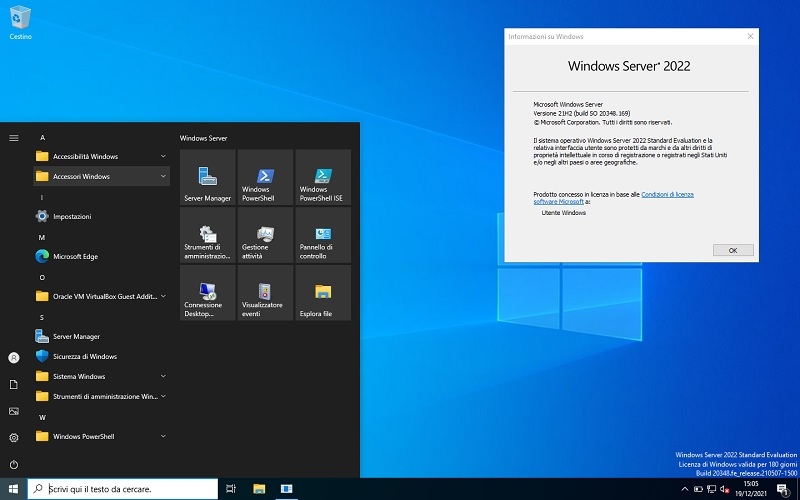This screenshot has width=800, height=500.
Task: Click the Power icon in Start sidebar
Action: coord(14,464)
